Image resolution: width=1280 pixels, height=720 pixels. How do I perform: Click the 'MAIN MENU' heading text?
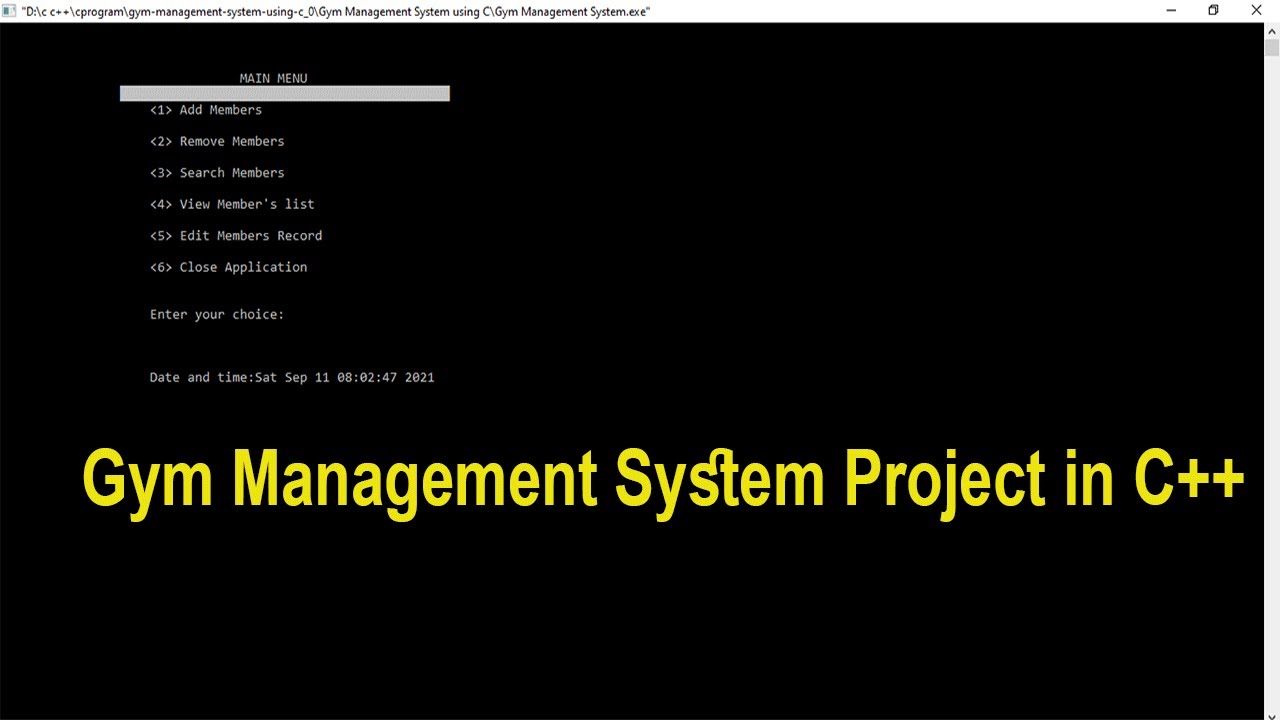[273, 78]
